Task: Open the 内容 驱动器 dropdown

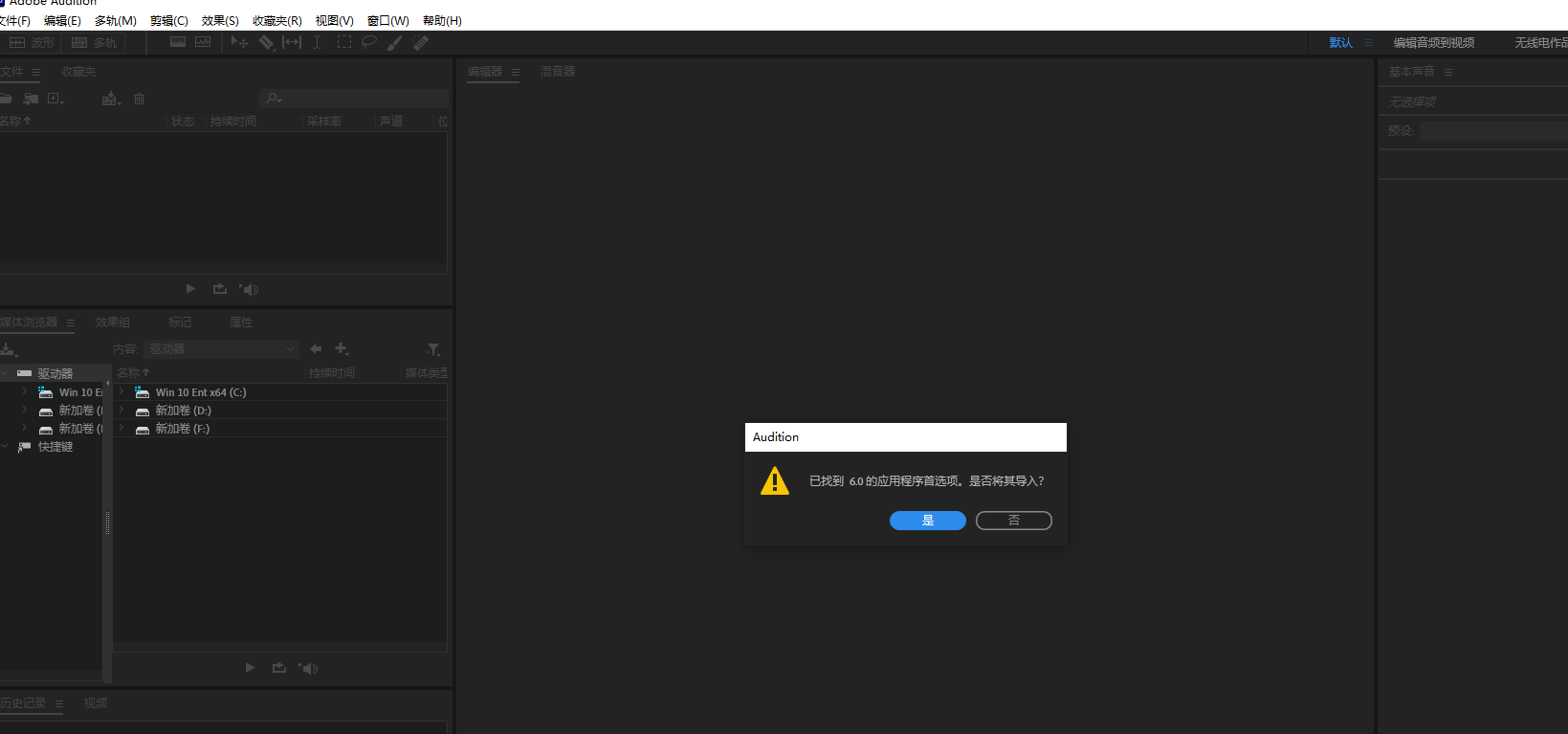Action: 222,349
